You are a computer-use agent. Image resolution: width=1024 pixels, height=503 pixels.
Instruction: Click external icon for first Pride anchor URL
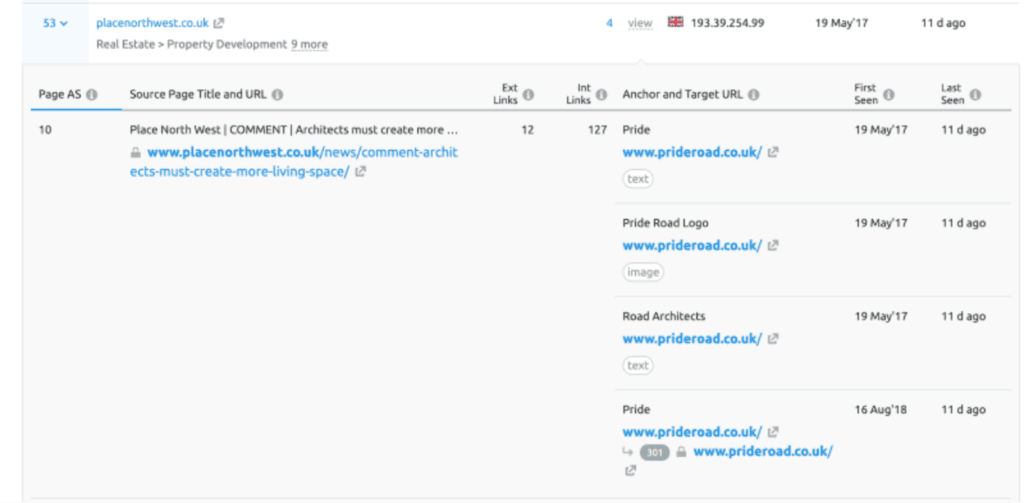[x=773, y=152]
